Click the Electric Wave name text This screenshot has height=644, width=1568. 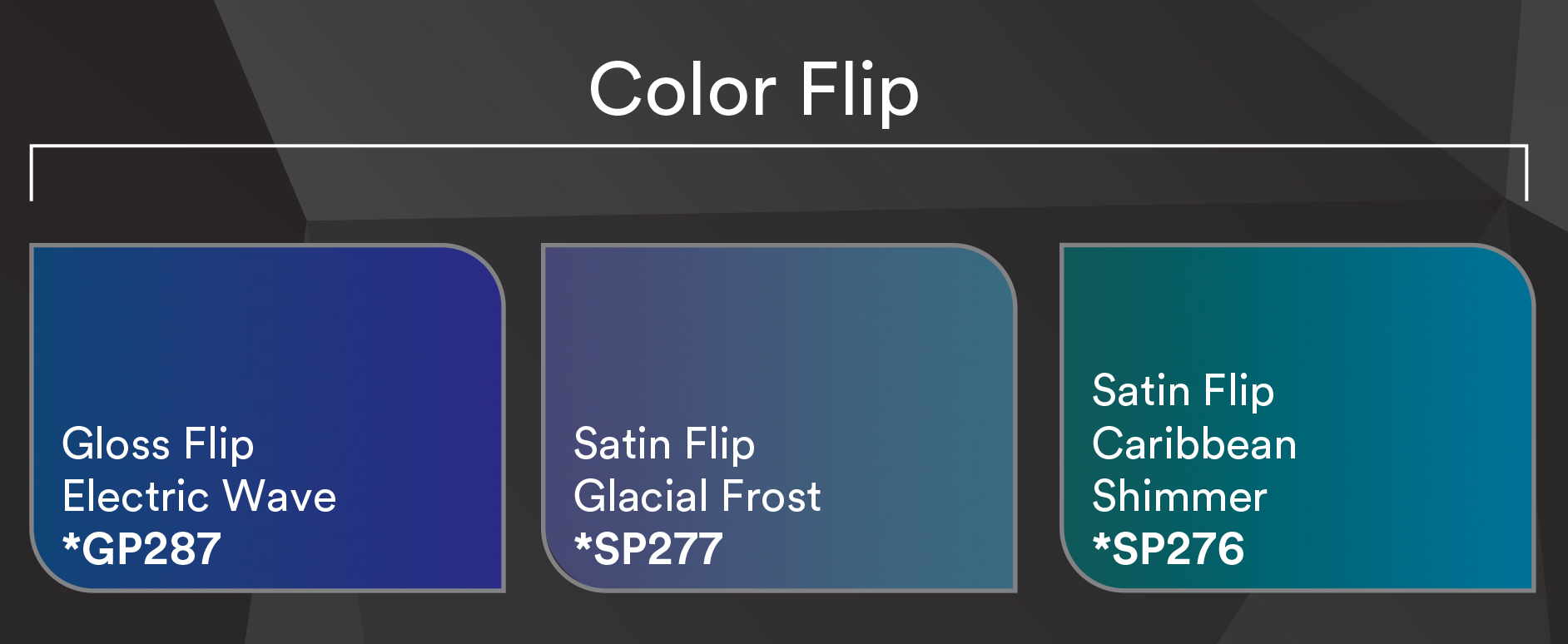click(200, 497)
